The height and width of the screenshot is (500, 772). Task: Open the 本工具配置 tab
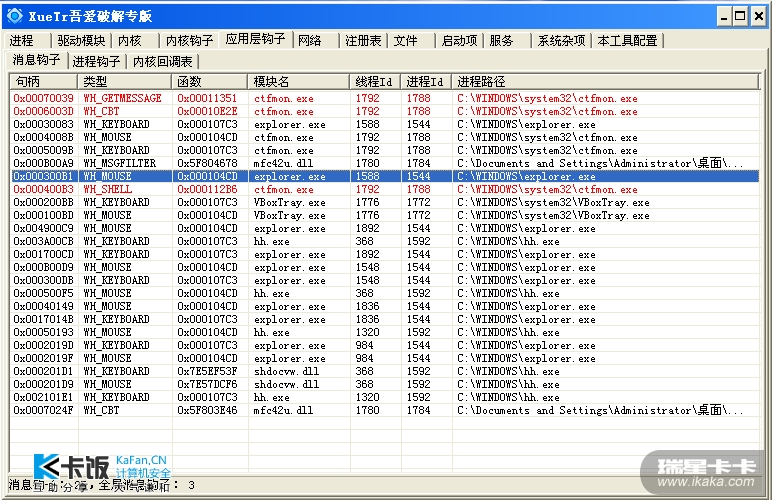click(627, 40)
